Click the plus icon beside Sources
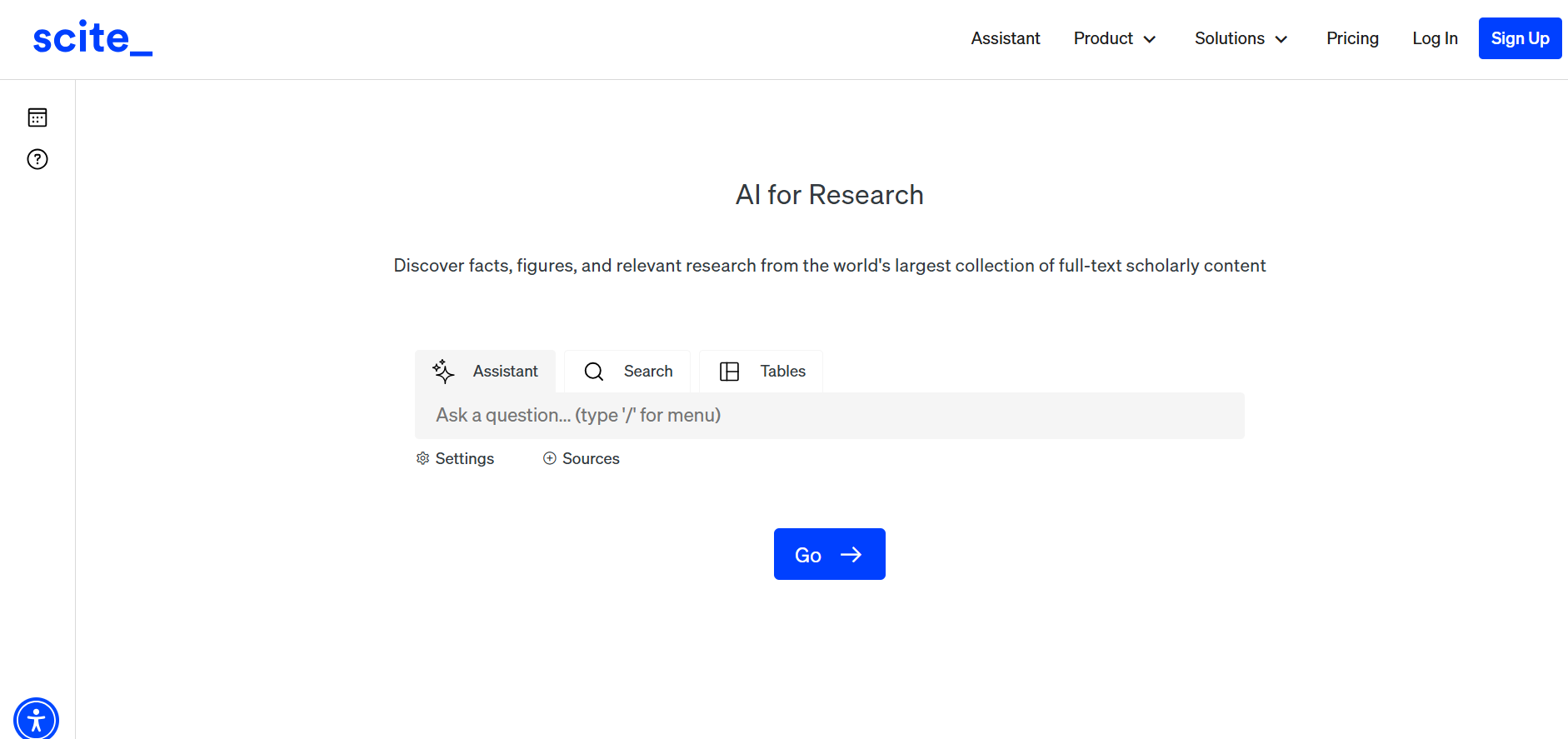This screenshot has height=739, width=1568. click(x=550, y=458)
